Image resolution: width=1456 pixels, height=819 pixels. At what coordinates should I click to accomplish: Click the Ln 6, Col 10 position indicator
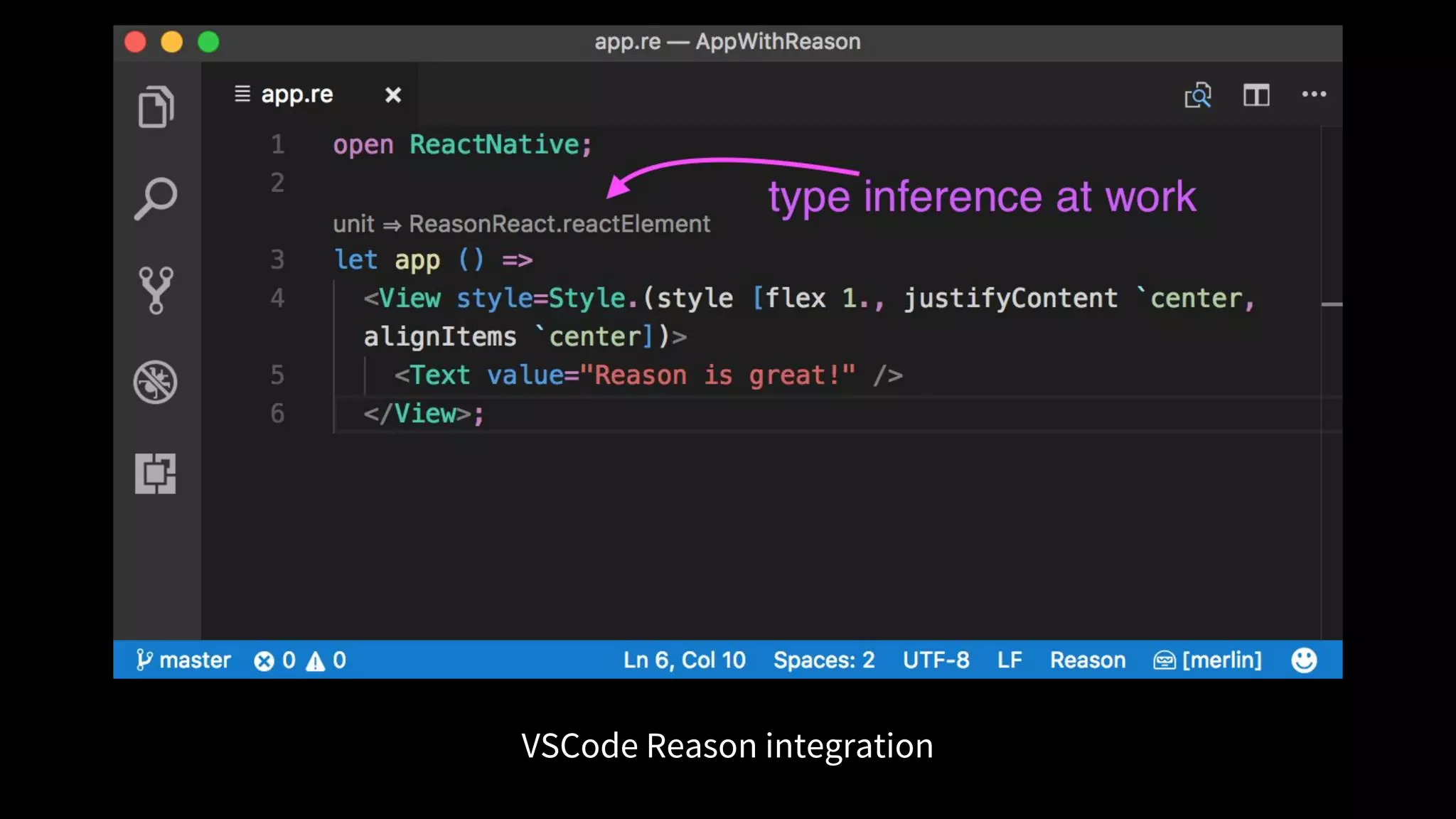(x=685, y=660)
